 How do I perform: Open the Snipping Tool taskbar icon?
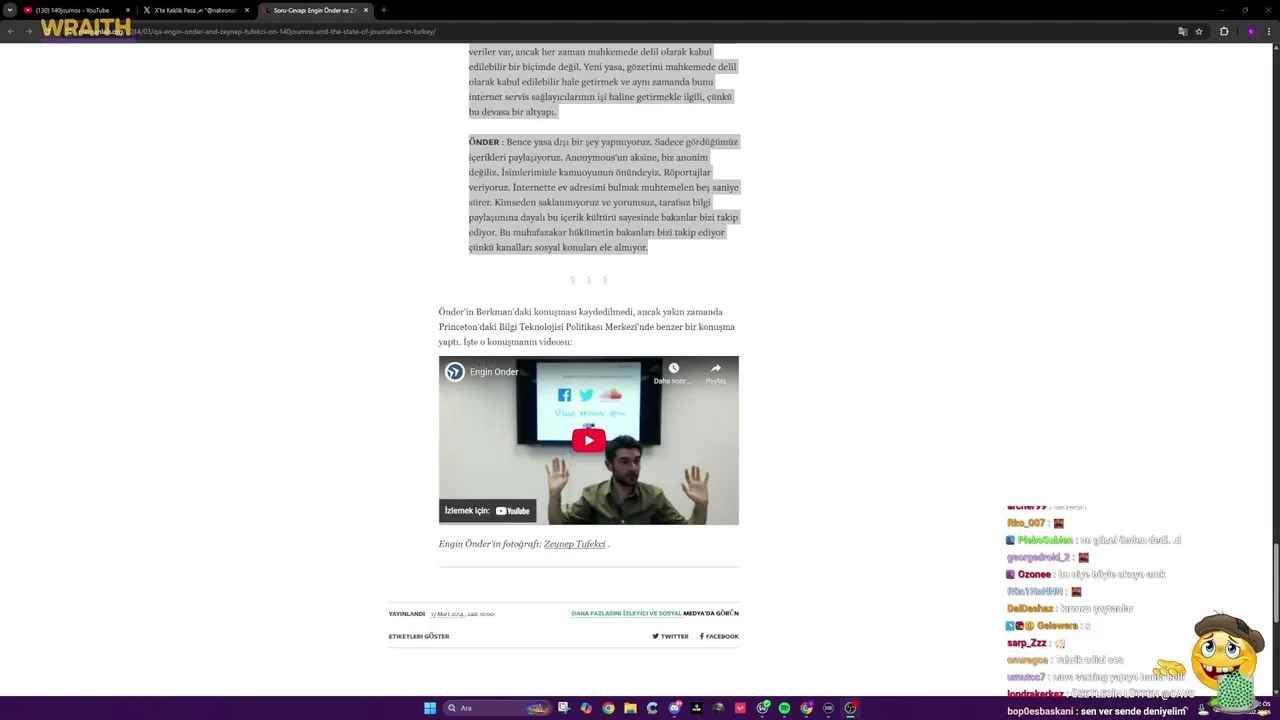[564, 708]
